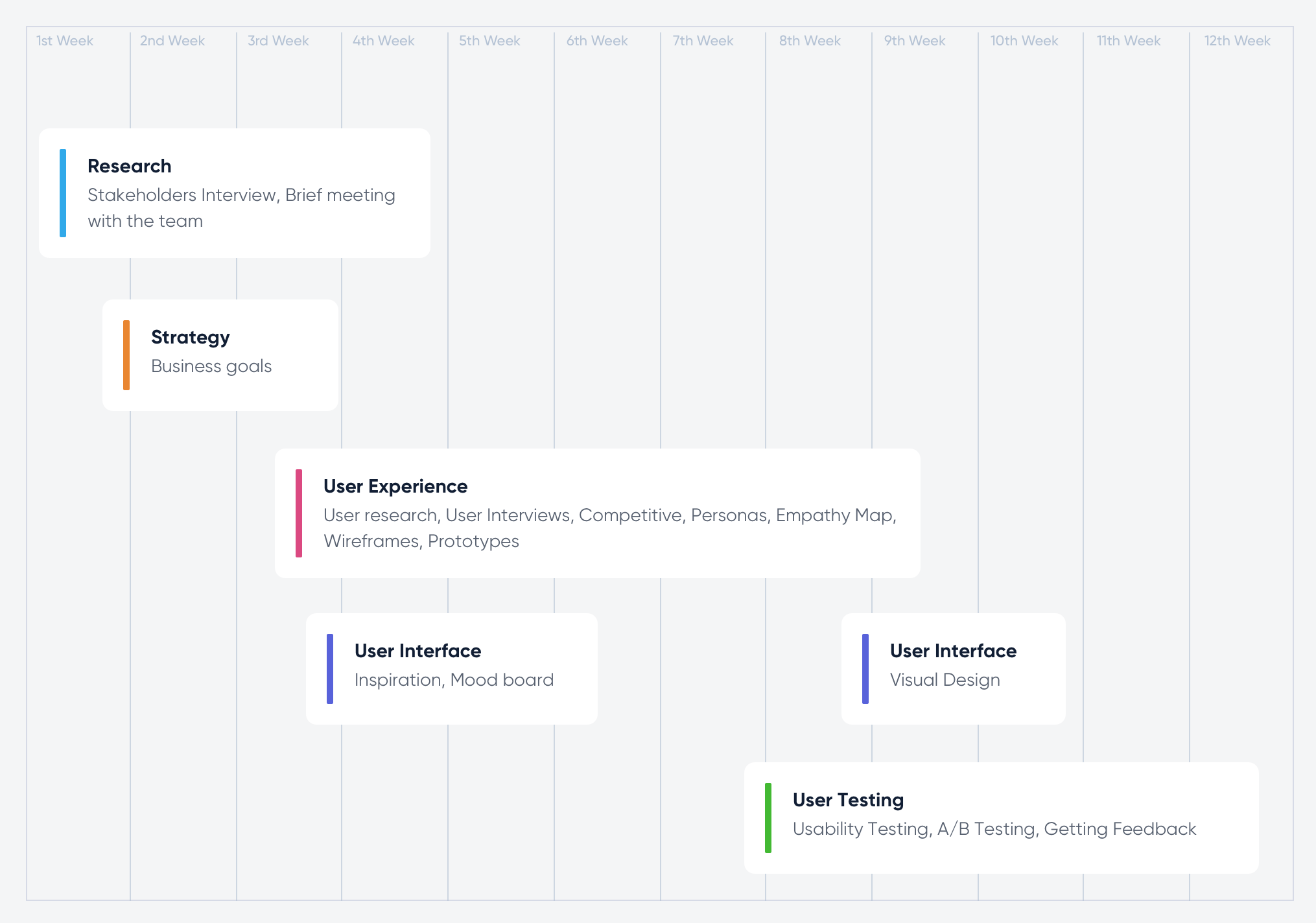The height and width of the screenshot is (923, 1316).
Task: Open User Interface Mood board card
Action: 452,668
